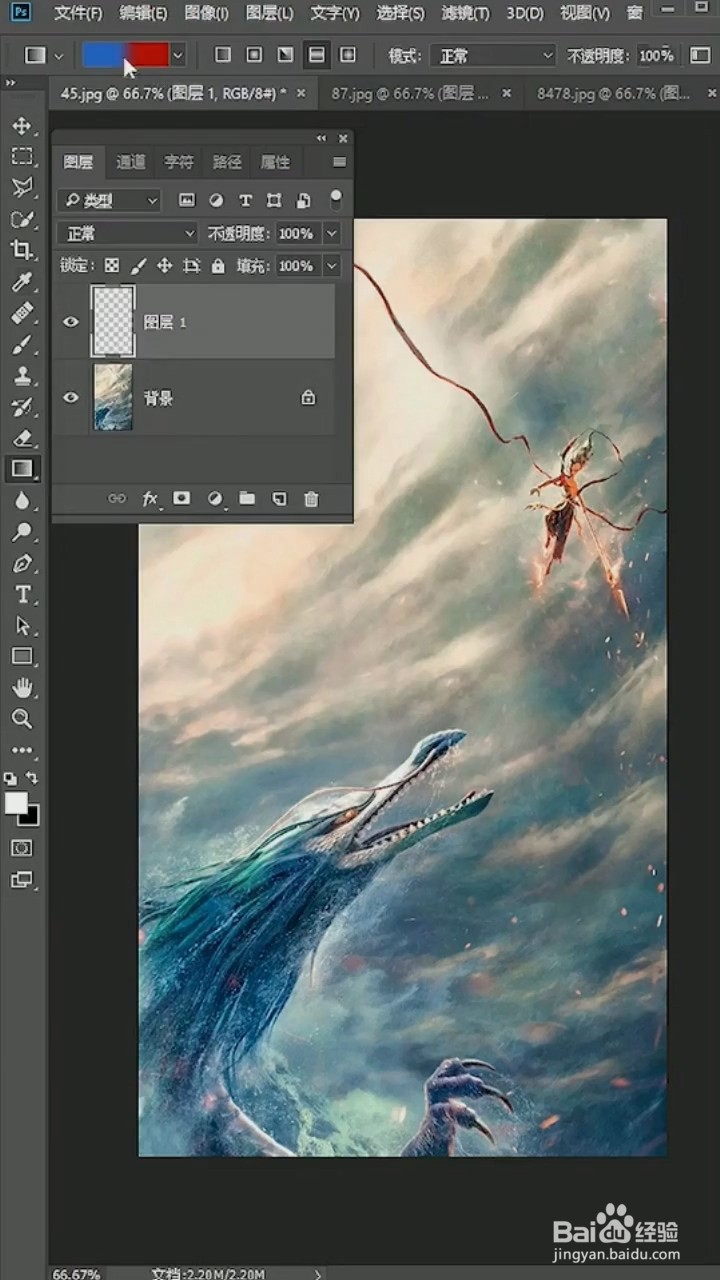720x1280 pixels.
Task: Change the screen mode
Action: (22, 880)
